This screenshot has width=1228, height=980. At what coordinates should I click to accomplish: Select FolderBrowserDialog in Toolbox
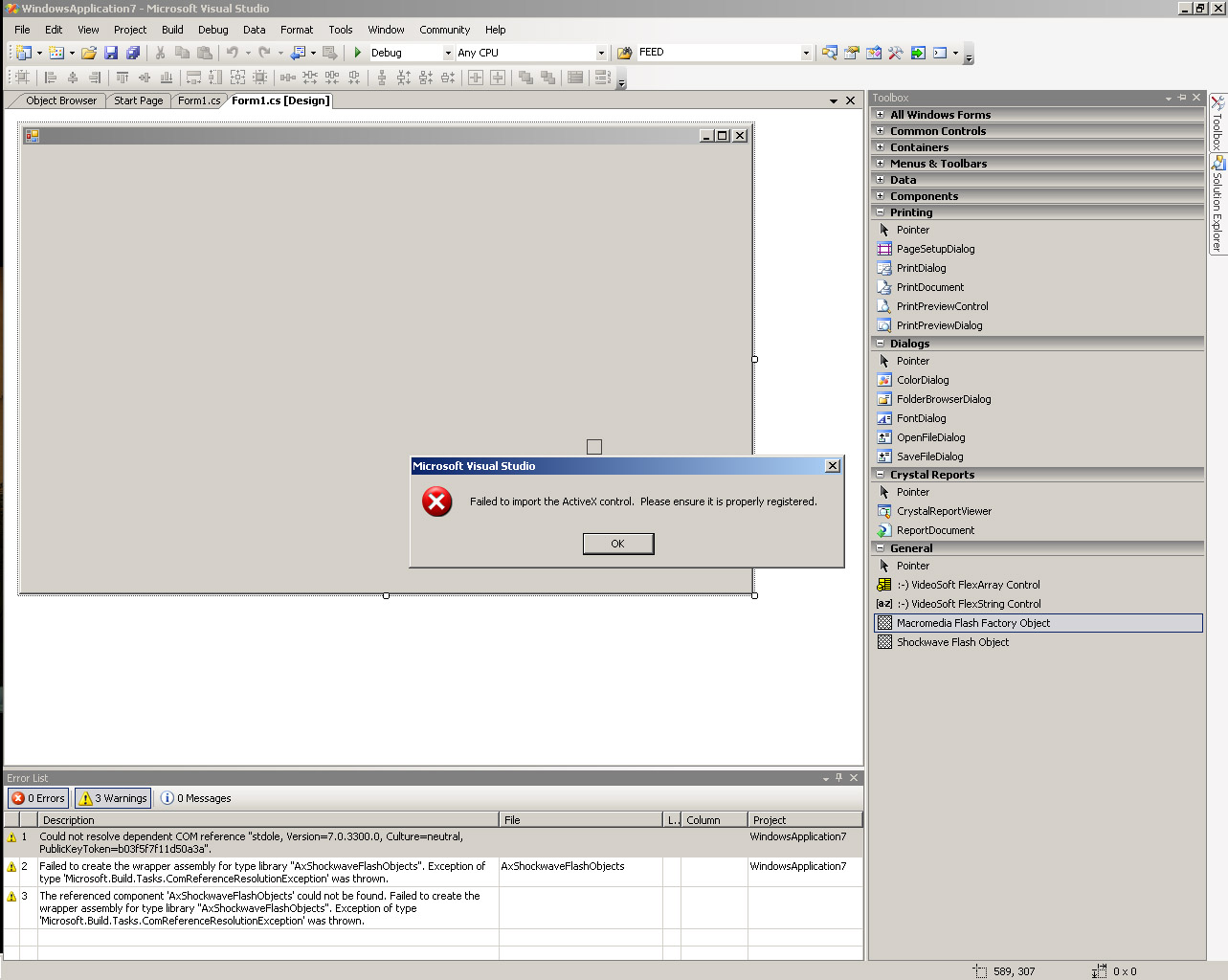[x=1038, y=399]
